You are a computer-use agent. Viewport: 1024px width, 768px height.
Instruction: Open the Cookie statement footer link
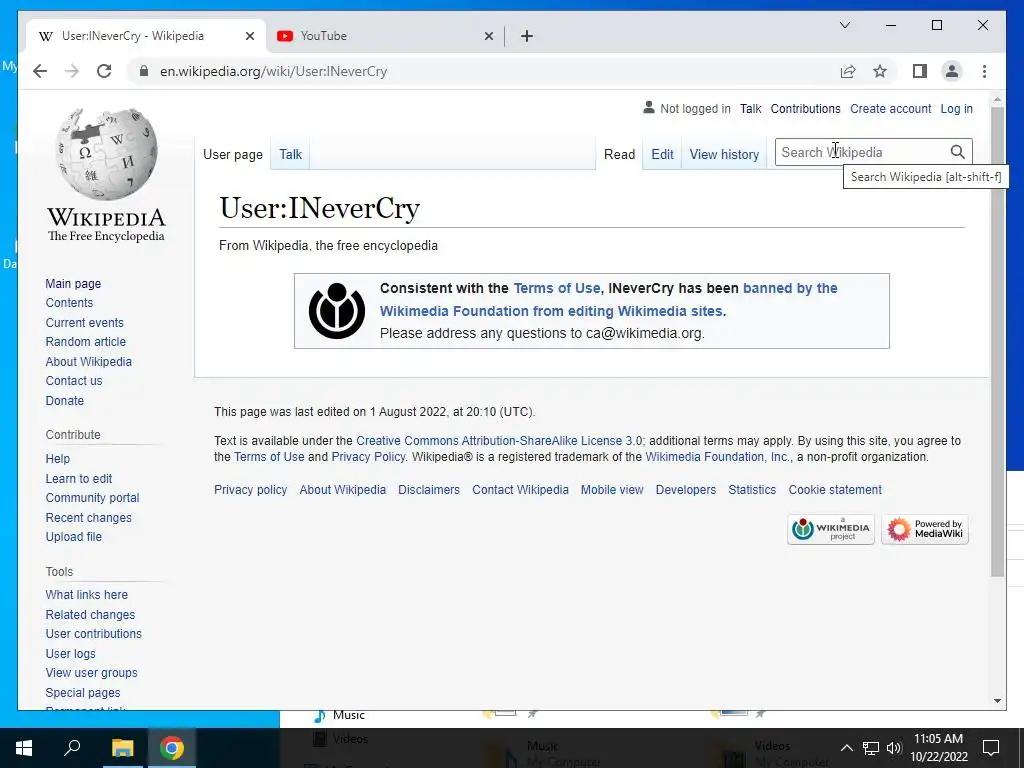[x=835, y=490]
